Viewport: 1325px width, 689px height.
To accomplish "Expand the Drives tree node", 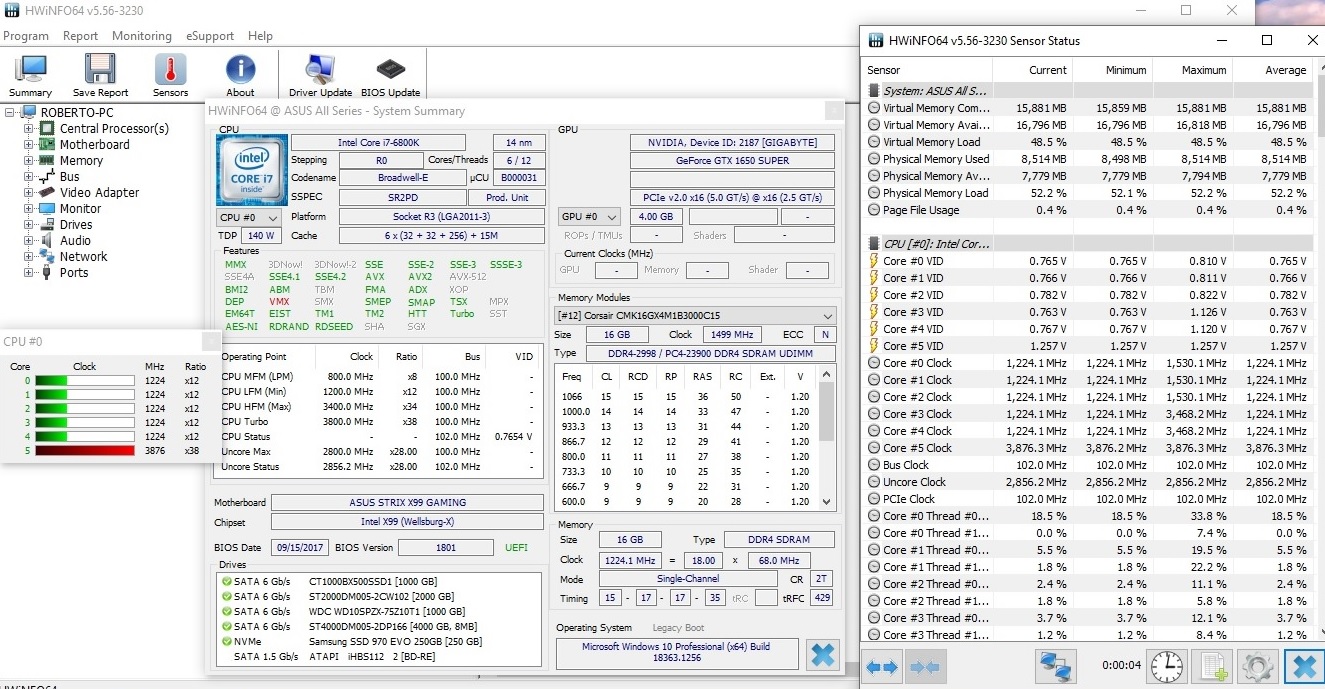I will point(30,225).
